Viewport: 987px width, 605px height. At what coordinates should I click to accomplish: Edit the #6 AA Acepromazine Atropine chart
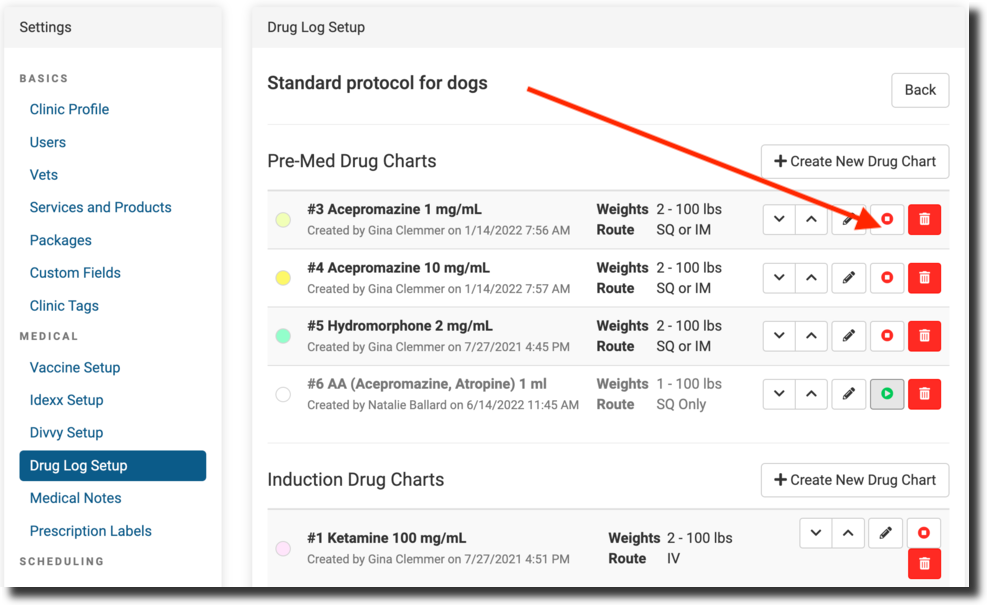tap(849, 394)
